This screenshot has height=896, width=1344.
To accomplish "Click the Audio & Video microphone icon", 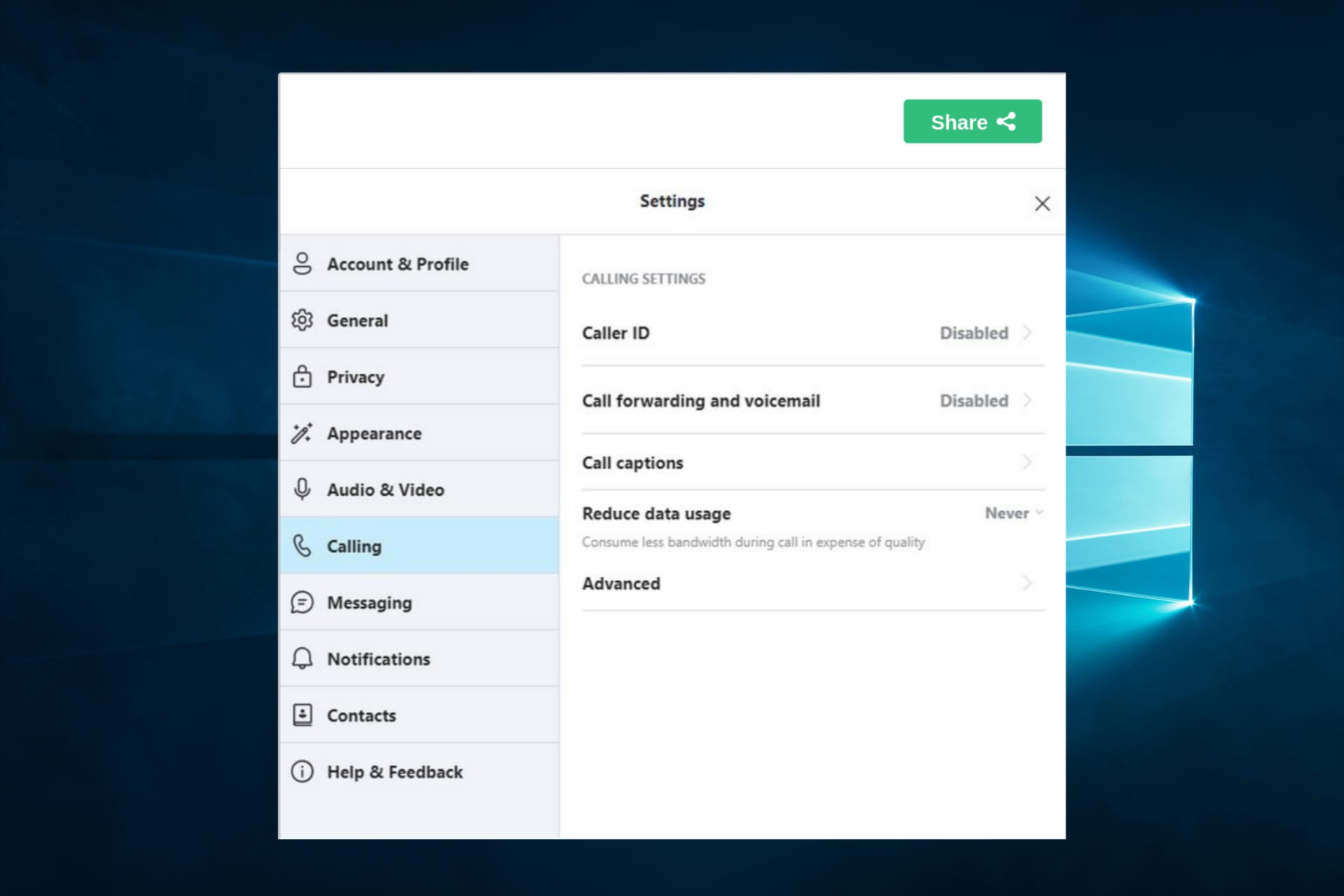I will [302, 489].
